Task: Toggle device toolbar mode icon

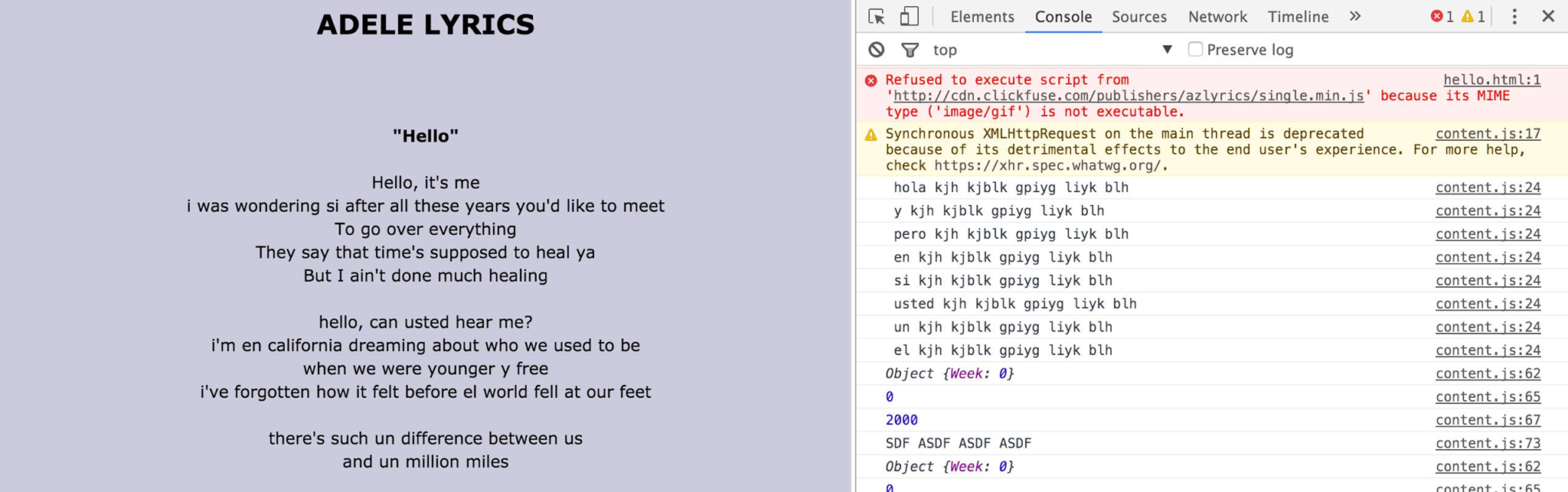Action: (x=909, y=17)
